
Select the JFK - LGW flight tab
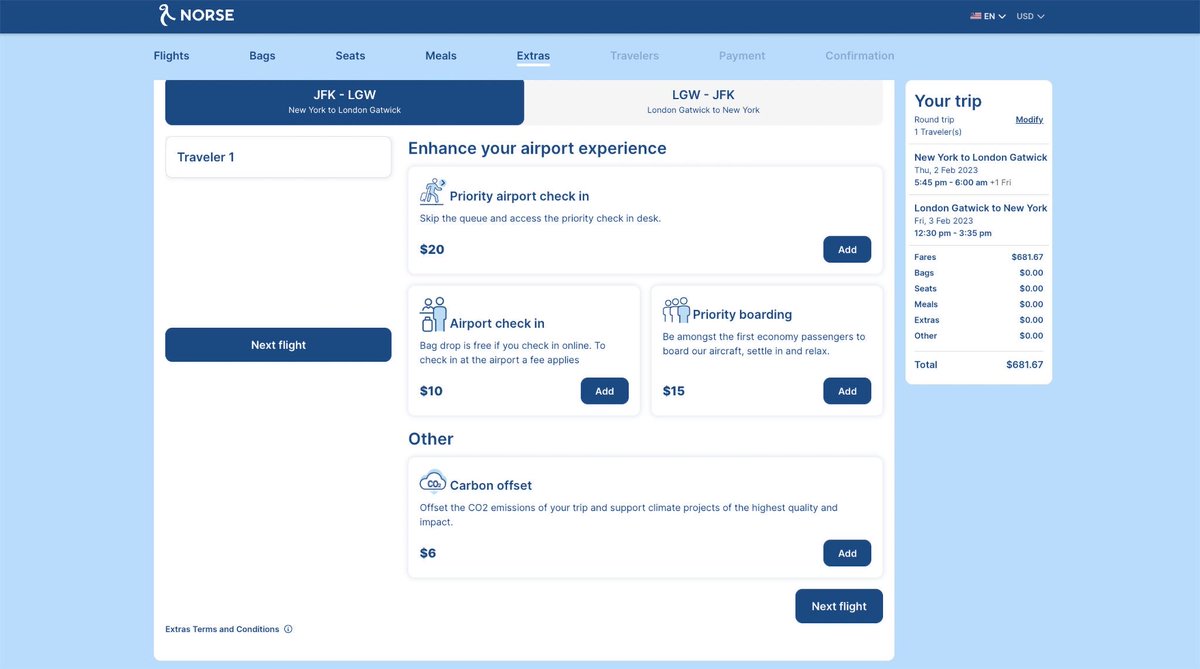[x=344, y=102]
